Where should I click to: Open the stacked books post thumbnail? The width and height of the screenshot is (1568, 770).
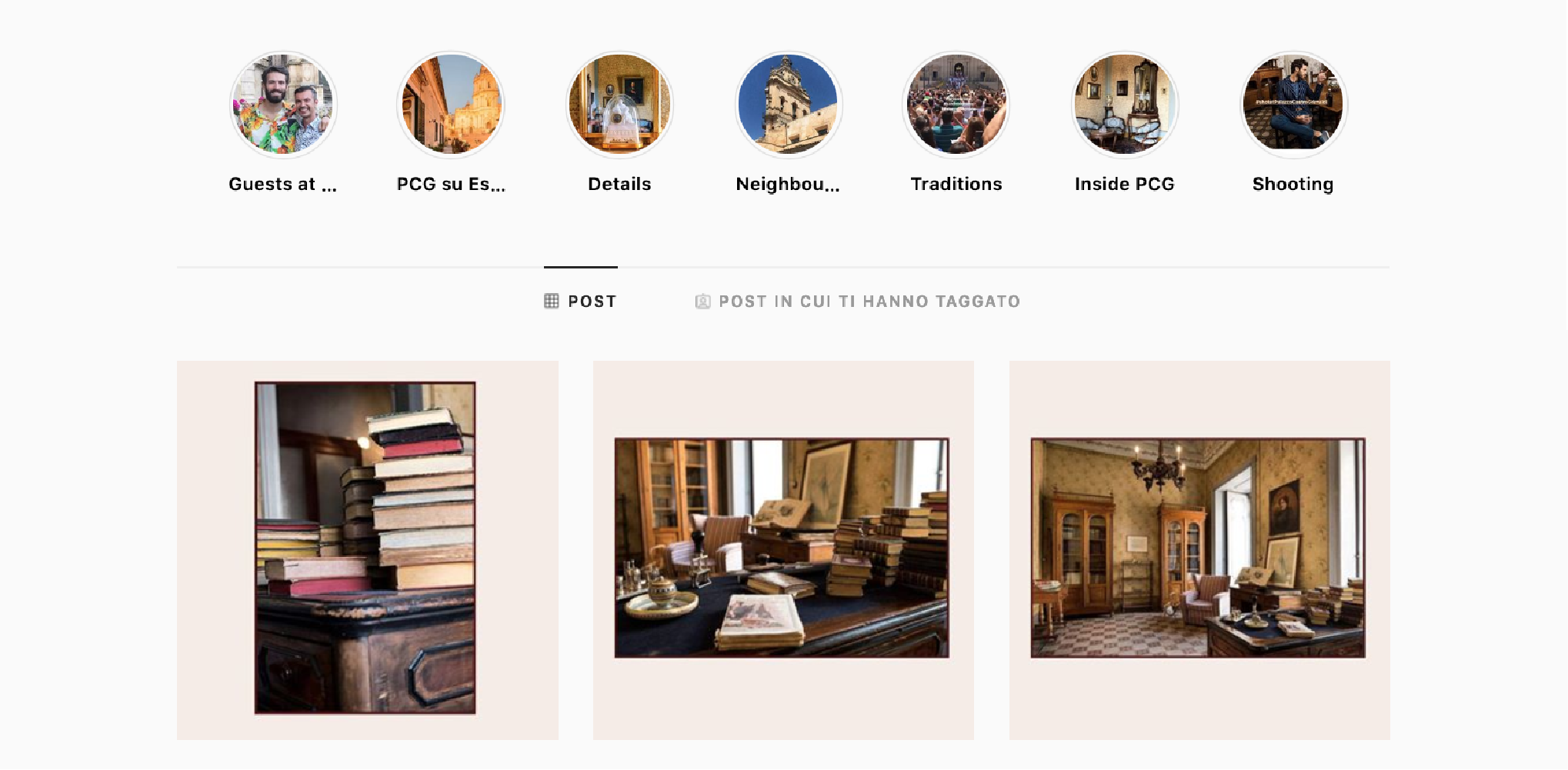pyautogui.click(x=368, y=550)
